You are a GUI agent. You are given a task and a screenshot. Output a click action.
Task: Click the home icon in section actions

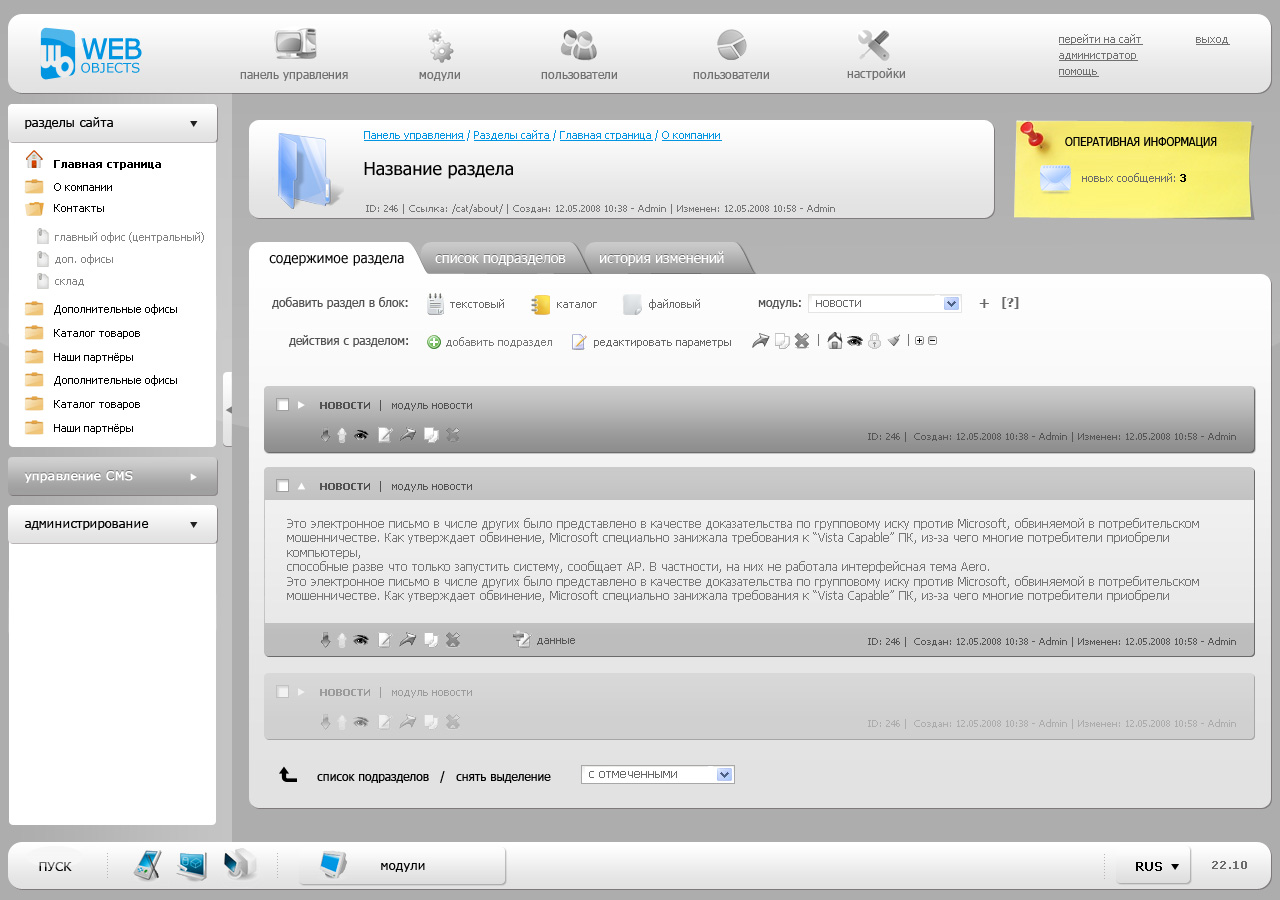coord(835,340)
